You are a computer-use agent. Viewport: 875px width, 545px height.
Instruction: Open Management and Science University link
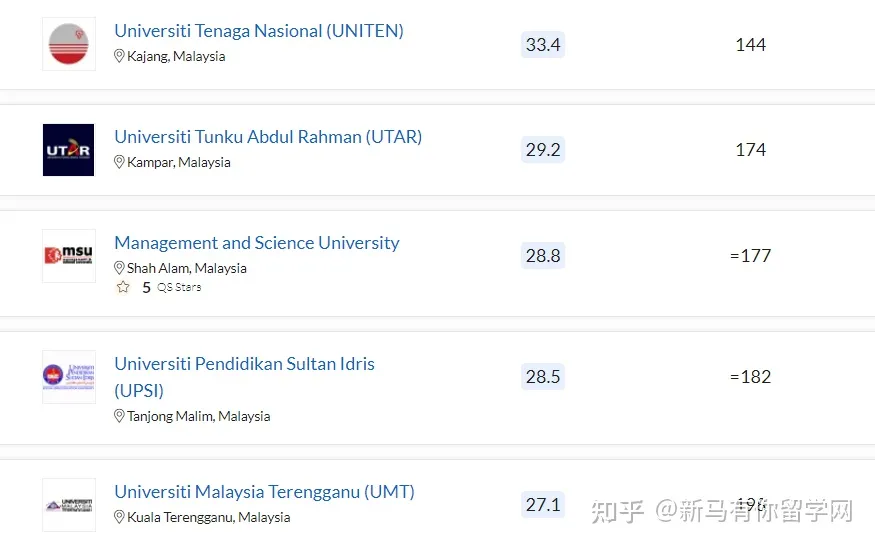[x=256, y=243]
